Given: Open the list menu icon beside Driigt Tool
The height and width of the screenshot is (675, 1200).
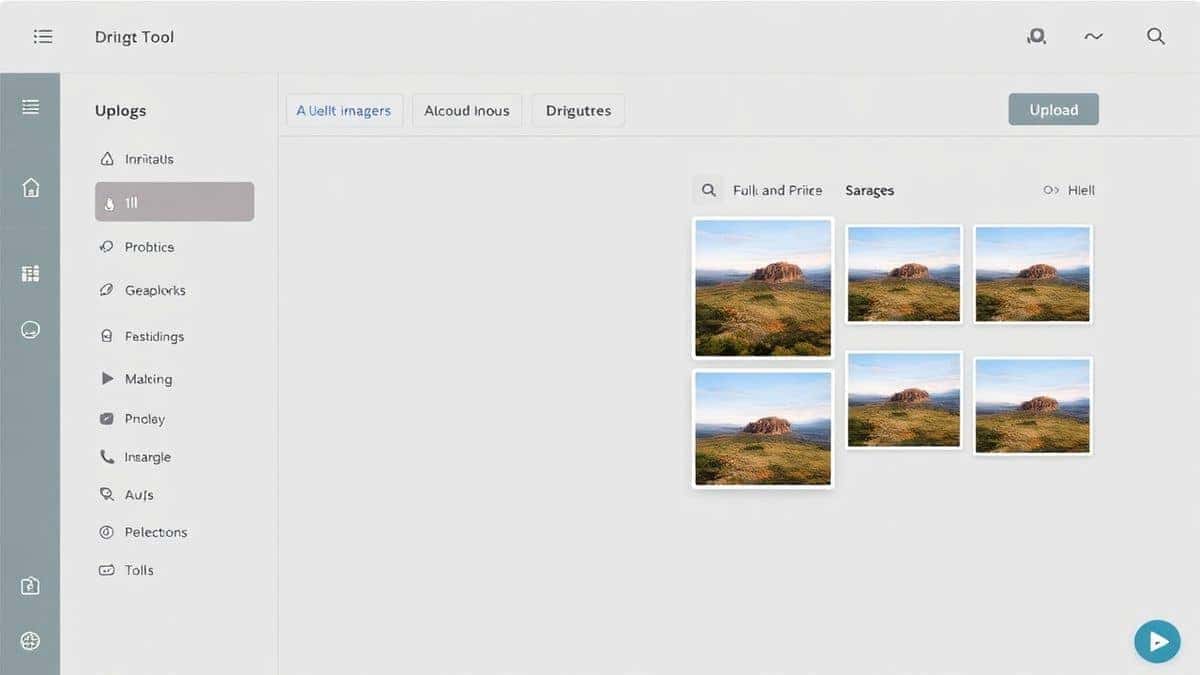Looking at the screenshot, I should click(43, 37).
